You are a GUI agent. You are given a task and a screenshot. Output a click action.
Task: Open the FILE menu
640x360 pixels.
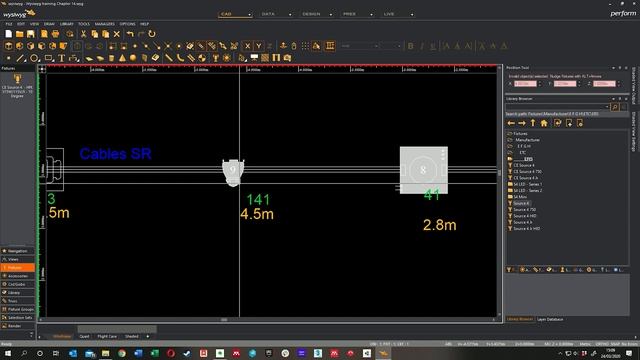pyautogui.click(x=9, y=24)
